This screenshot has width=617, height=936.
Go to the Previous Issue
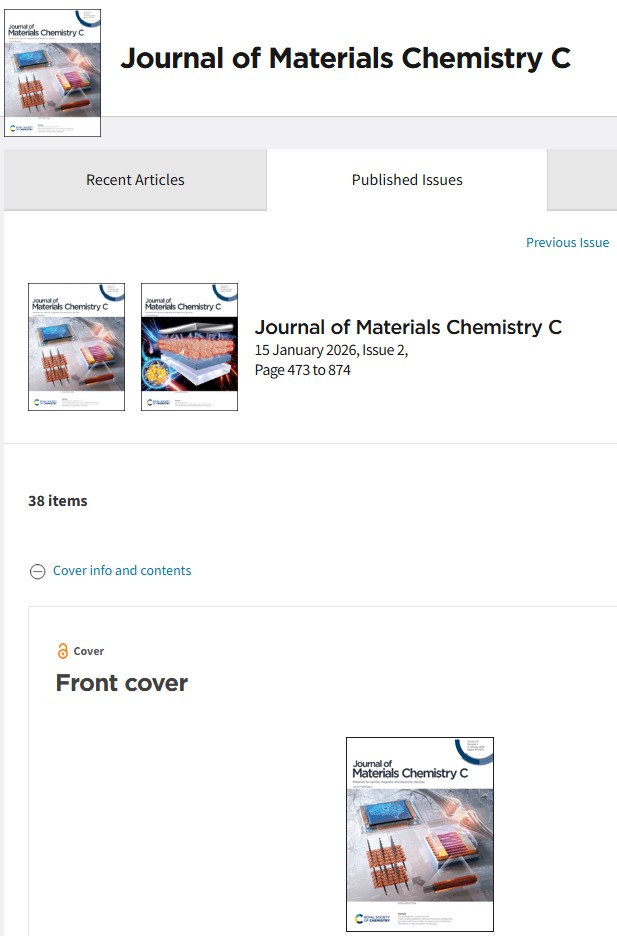(567, 242)
